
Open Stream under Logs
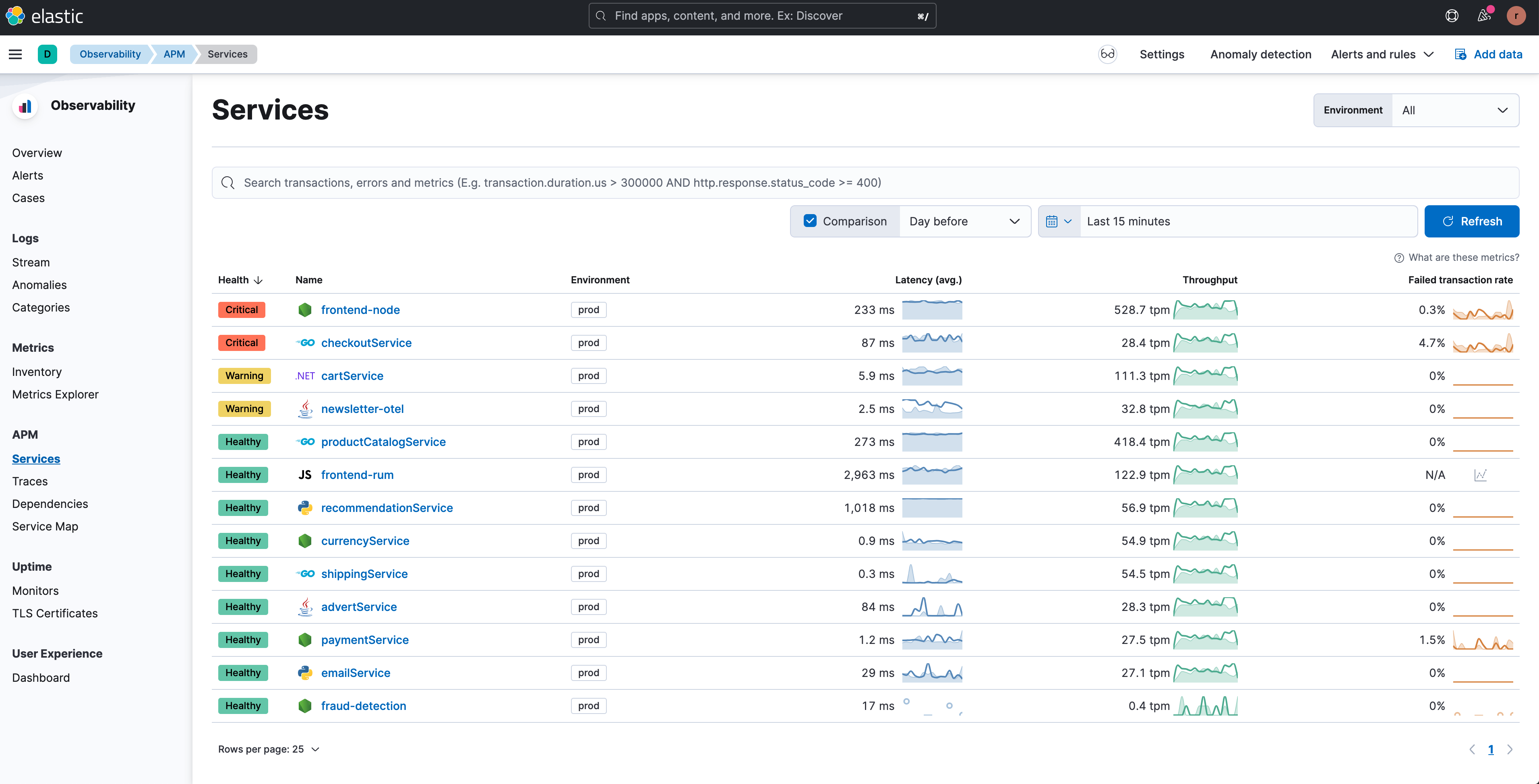tap(31, 263)
